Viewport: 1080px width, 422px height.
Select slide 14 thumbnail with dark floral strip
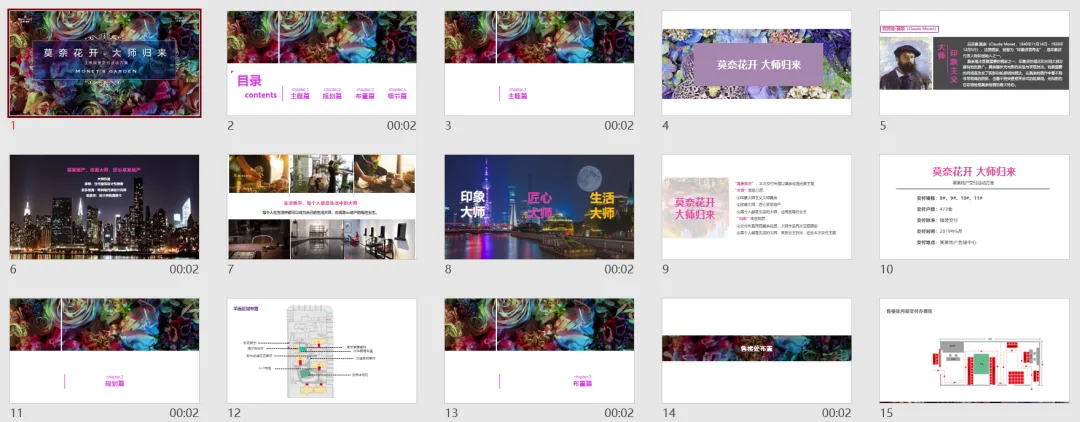tap(757, 350)
